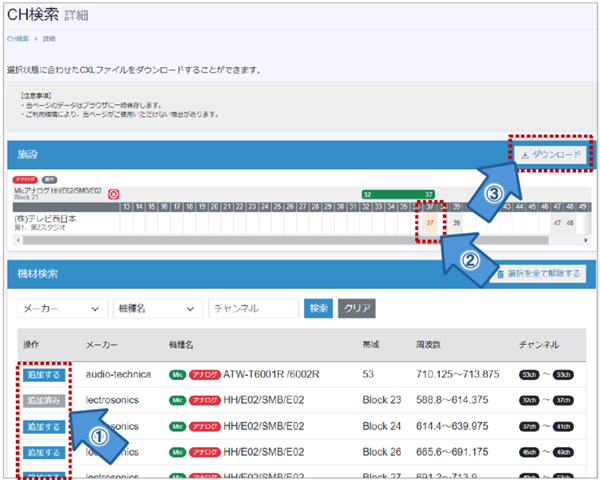Open the メーカー dropdown

(62, 309)
